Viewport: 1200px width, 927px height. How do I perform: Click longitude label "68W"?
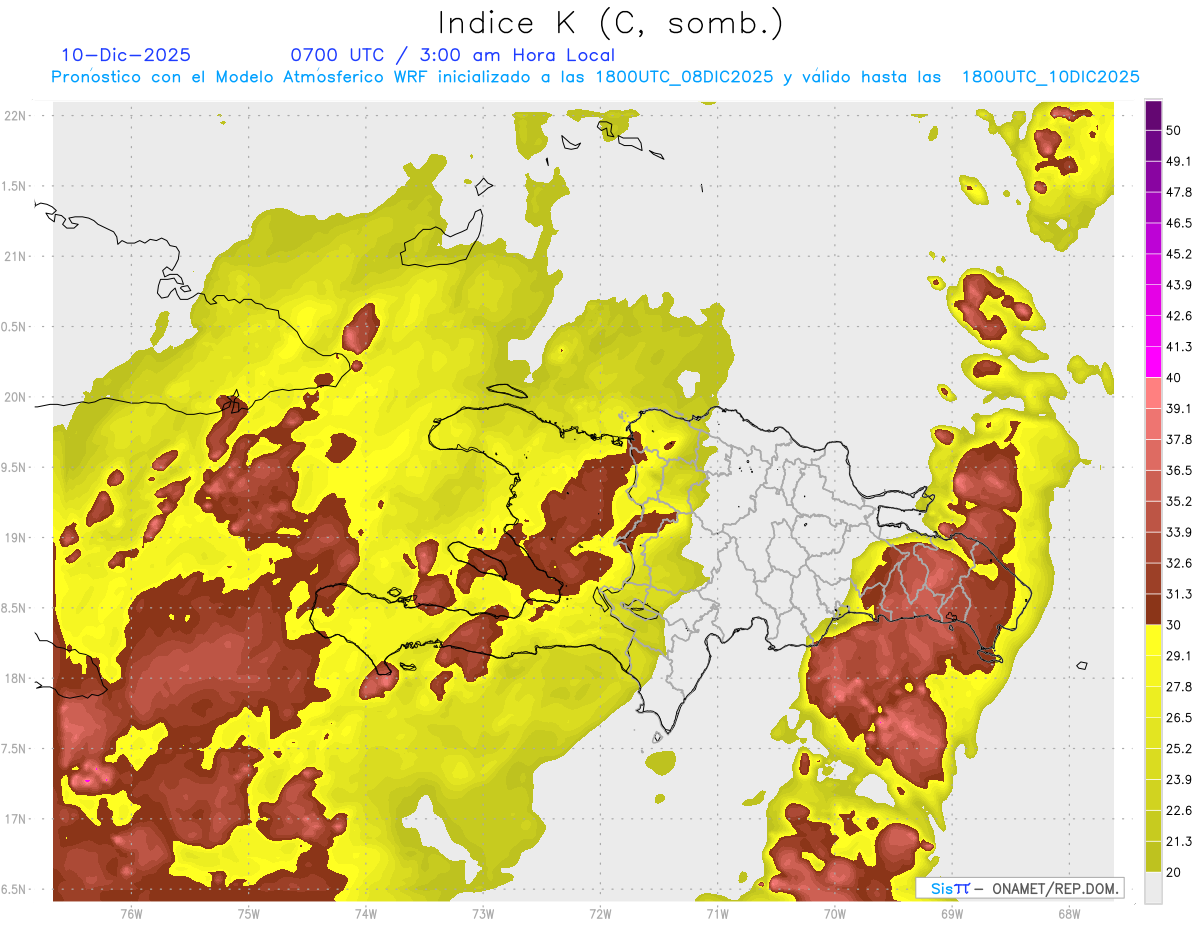click(x=1069, y=914)
